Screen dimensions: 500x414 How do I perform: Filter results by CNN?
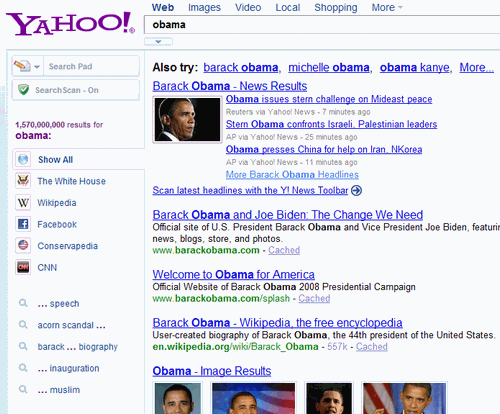coord(47,267)
